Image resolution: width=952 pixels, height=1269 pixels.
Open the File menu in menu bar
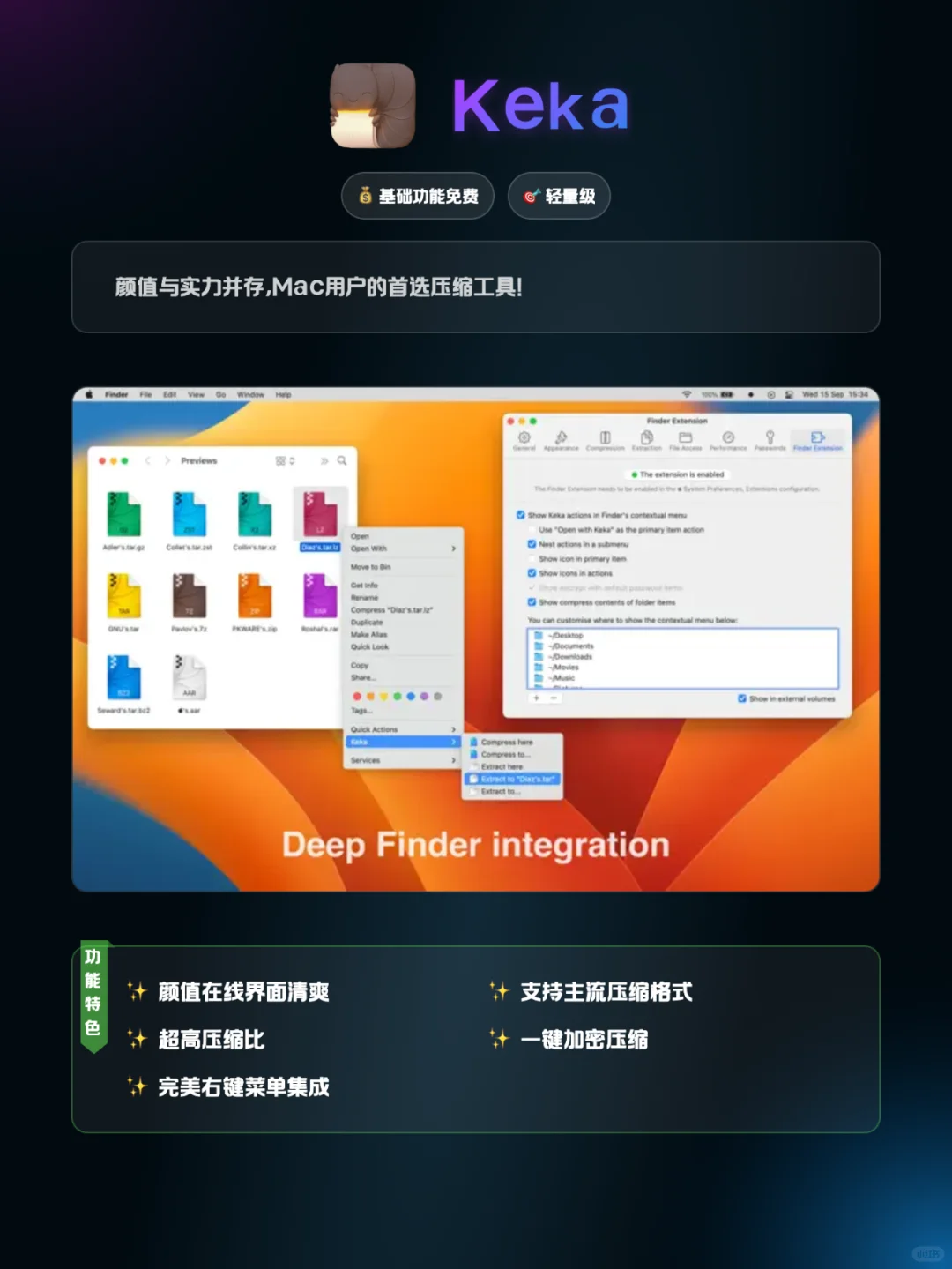[x=145, y=394]
